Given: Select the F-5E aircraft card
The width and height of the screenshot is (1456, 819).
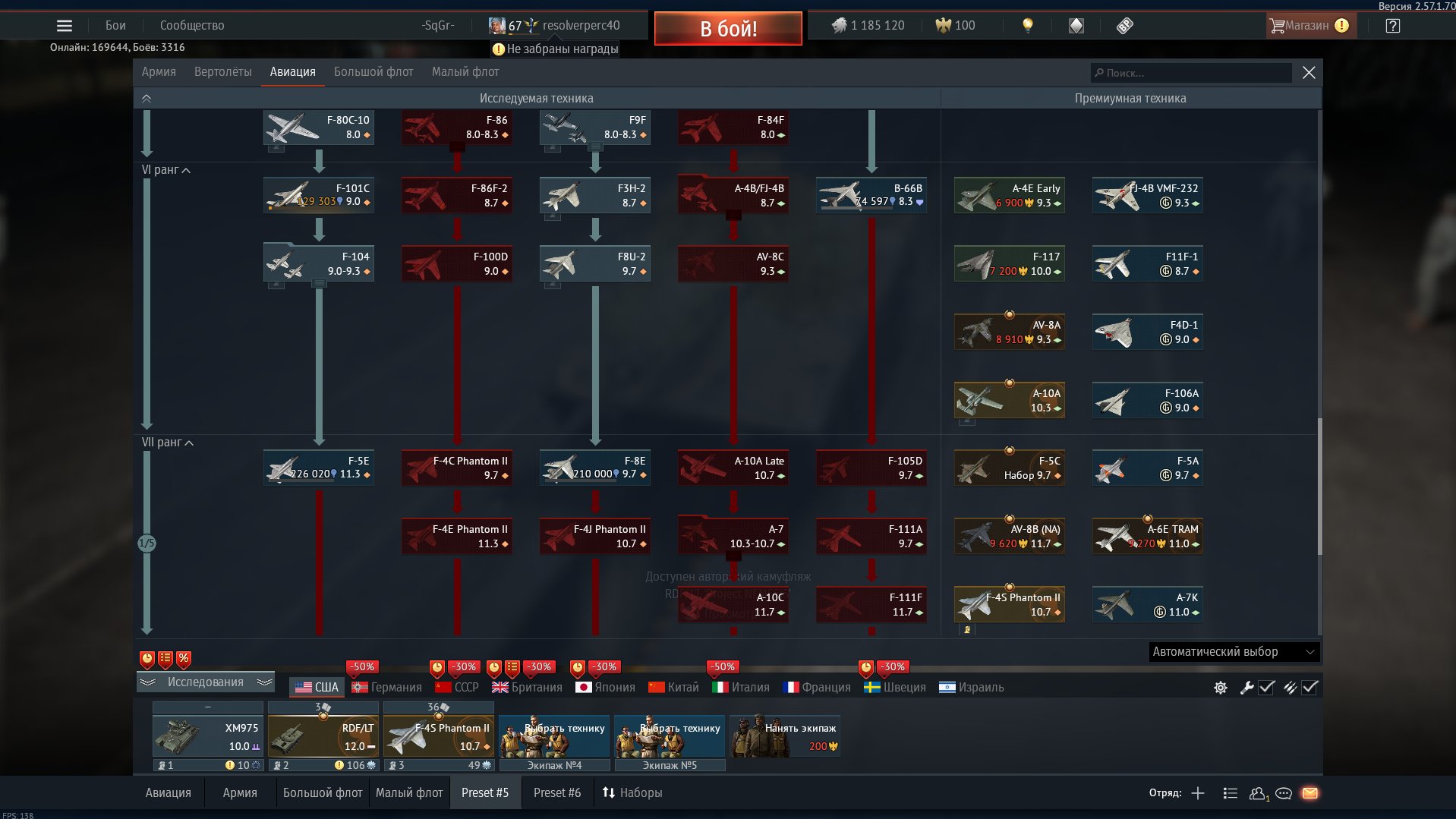Looking at the screenshot, I should tap(319, 468).
